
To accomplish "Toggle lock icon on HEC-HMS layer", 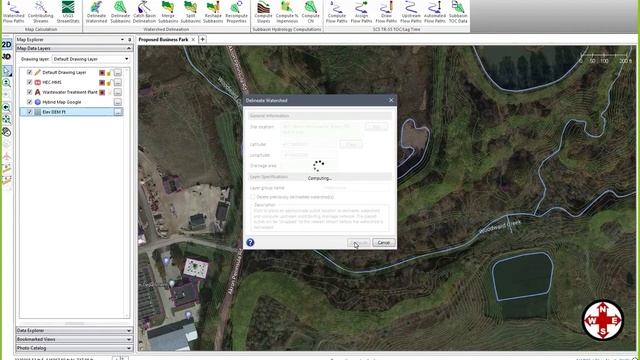I will coord(109,82).
